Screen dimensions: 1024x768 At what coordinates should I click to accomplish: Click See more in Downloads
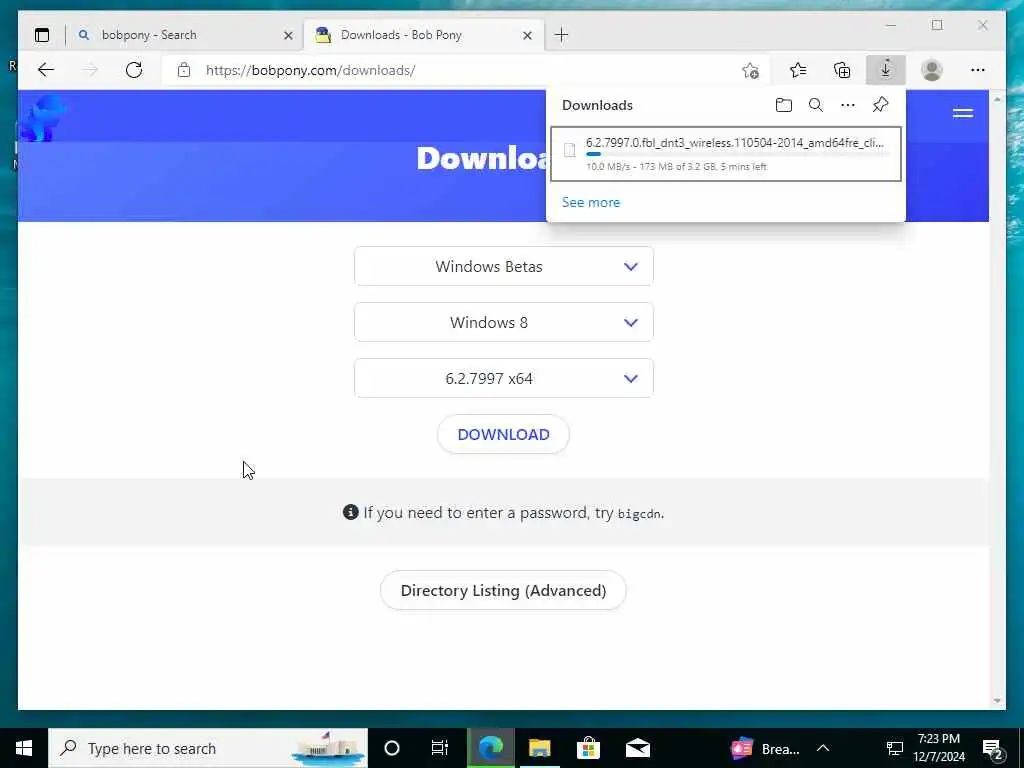click(591, 202)
